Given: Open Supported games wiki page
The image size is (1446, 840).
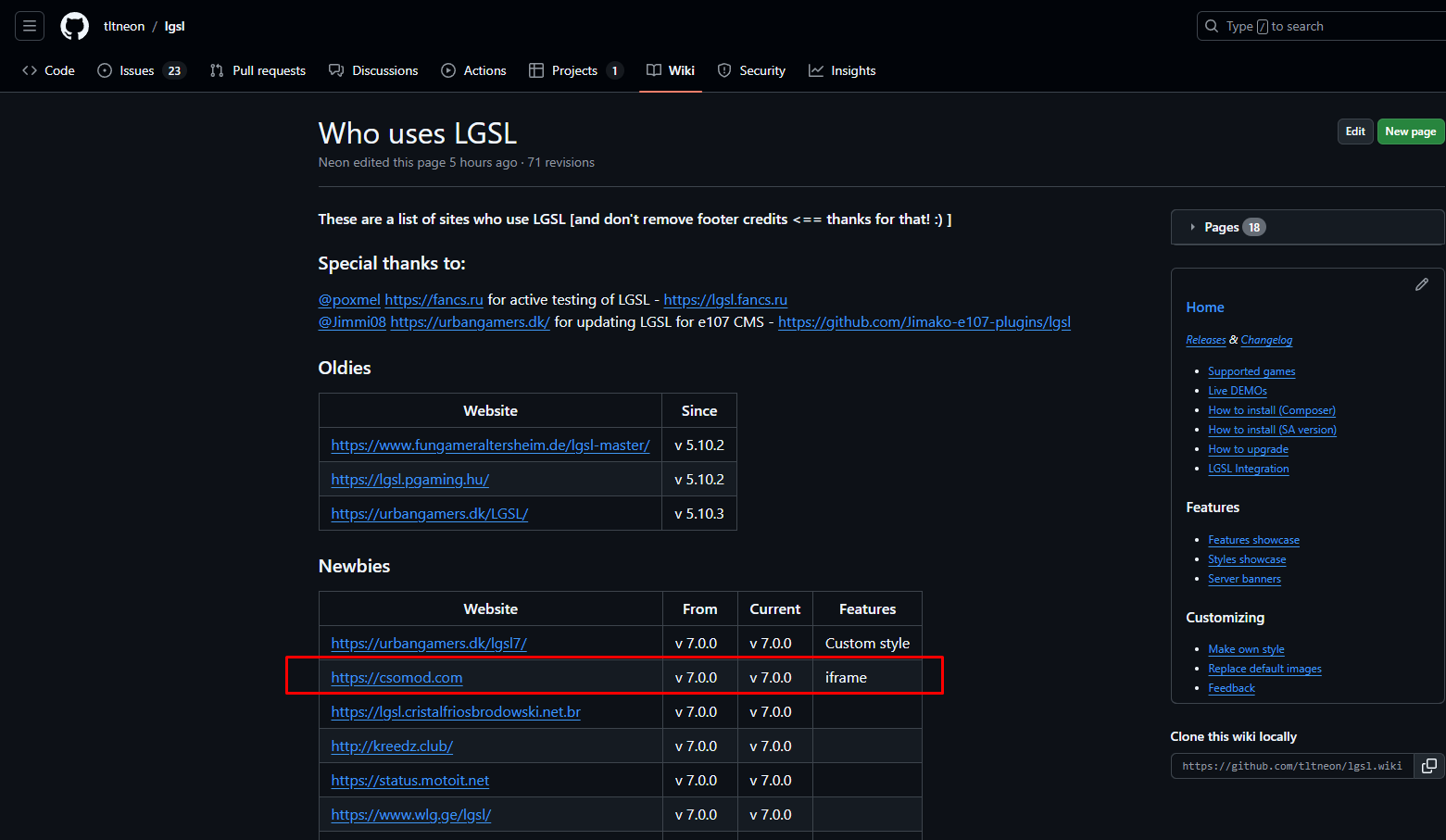Looking at the screenshot, I should click(1251, 371).
